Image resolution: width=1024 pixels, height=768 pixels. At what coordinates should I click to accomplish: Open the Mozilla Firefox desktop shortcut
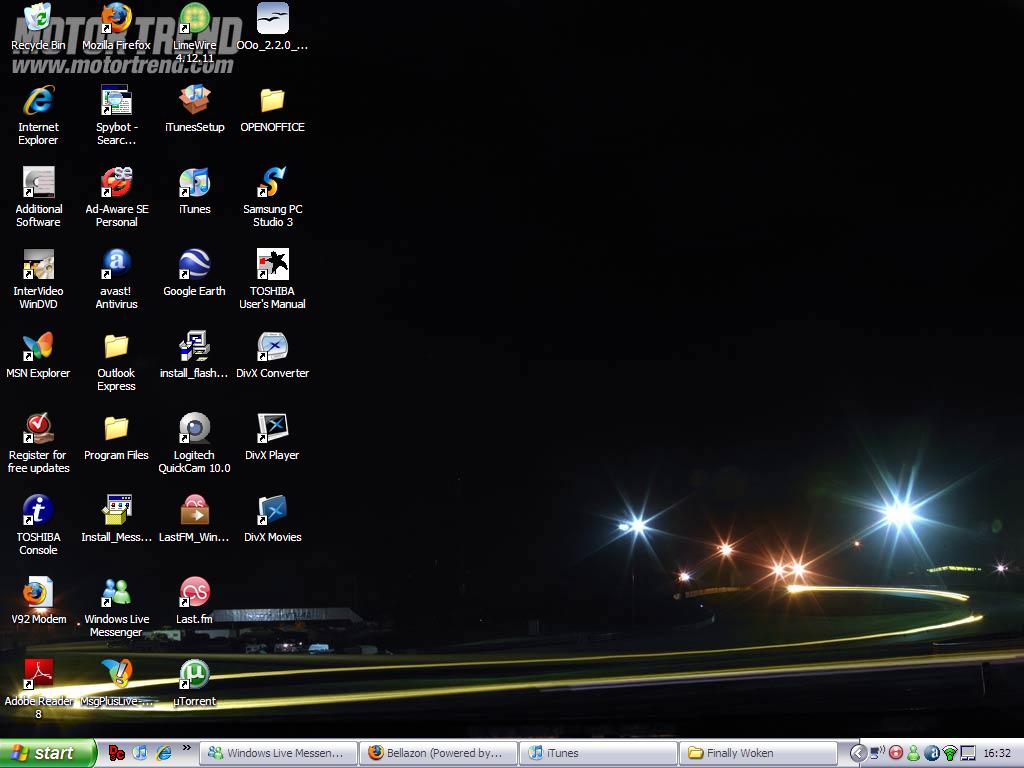click(116, 20)
